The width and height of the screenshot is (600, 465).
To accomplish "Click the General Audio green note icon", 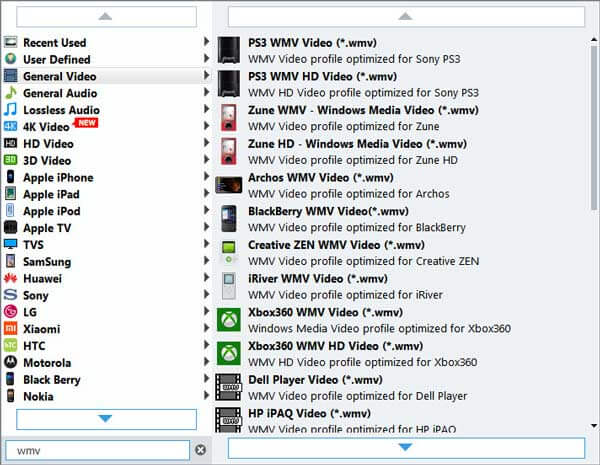I will click(10, 92).
